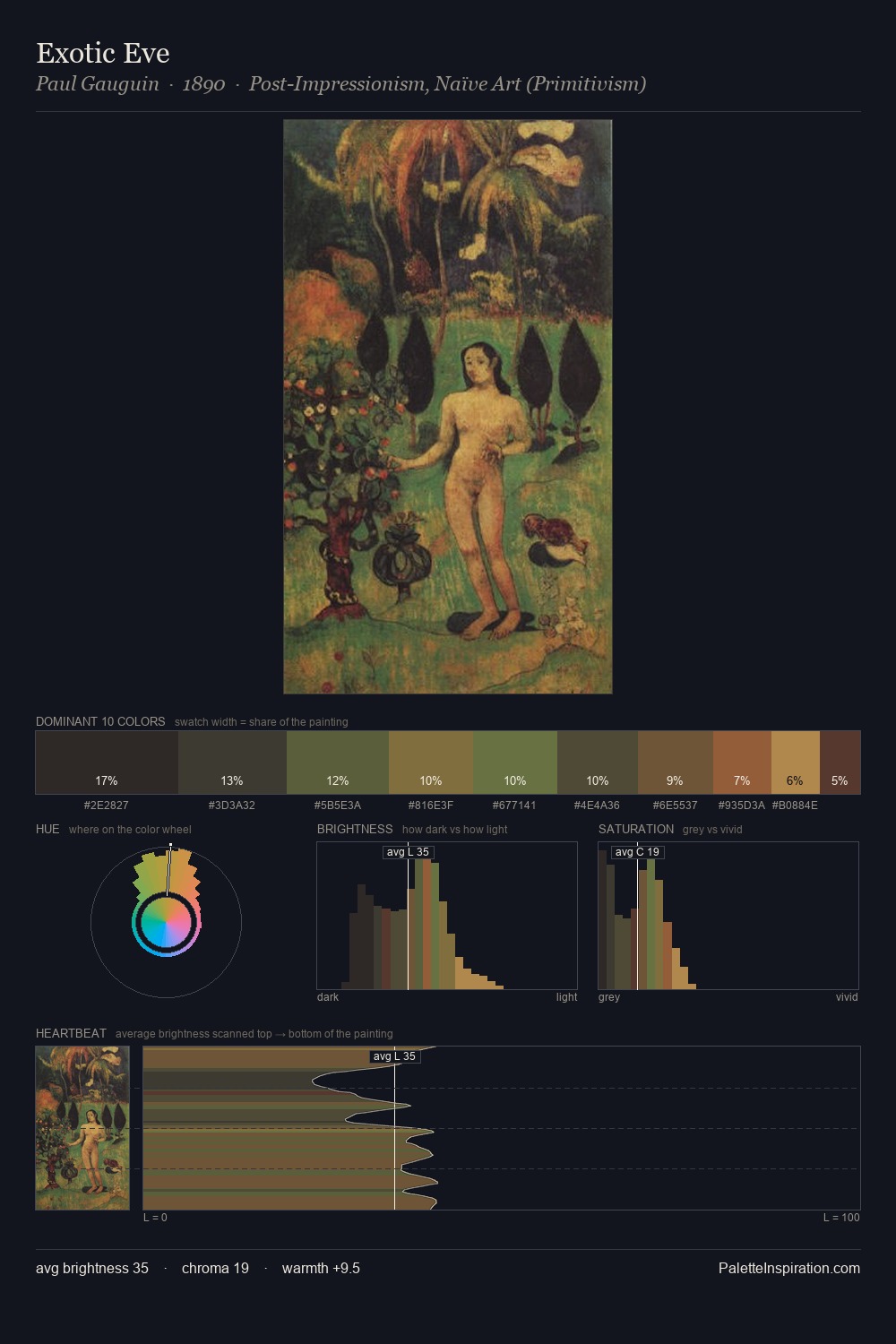
Task: Click the 'HEARTBEAT' section heading
Action: (x=71, y=1033)
